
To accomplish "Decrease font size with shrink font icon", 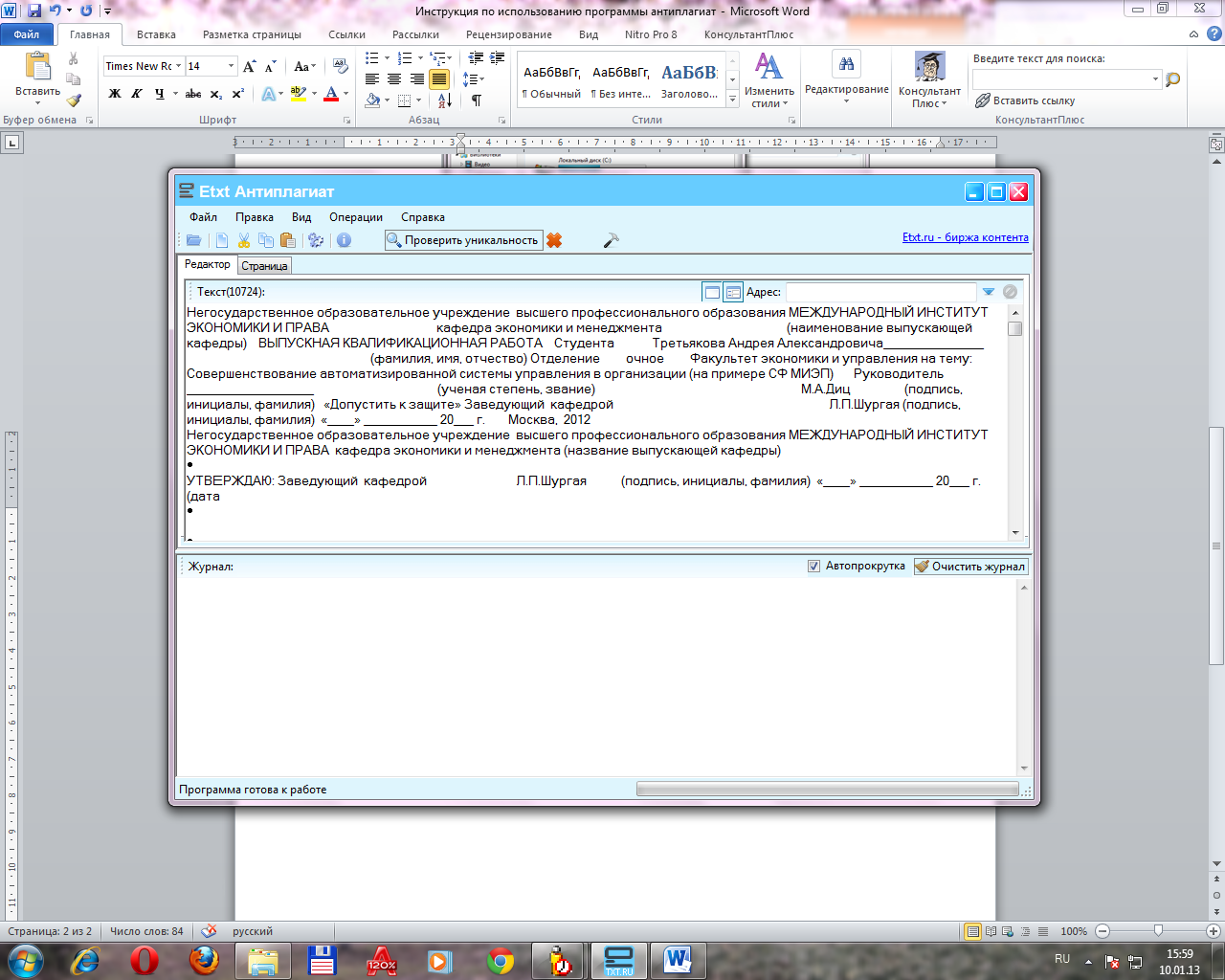I will (x=271, y=66).
